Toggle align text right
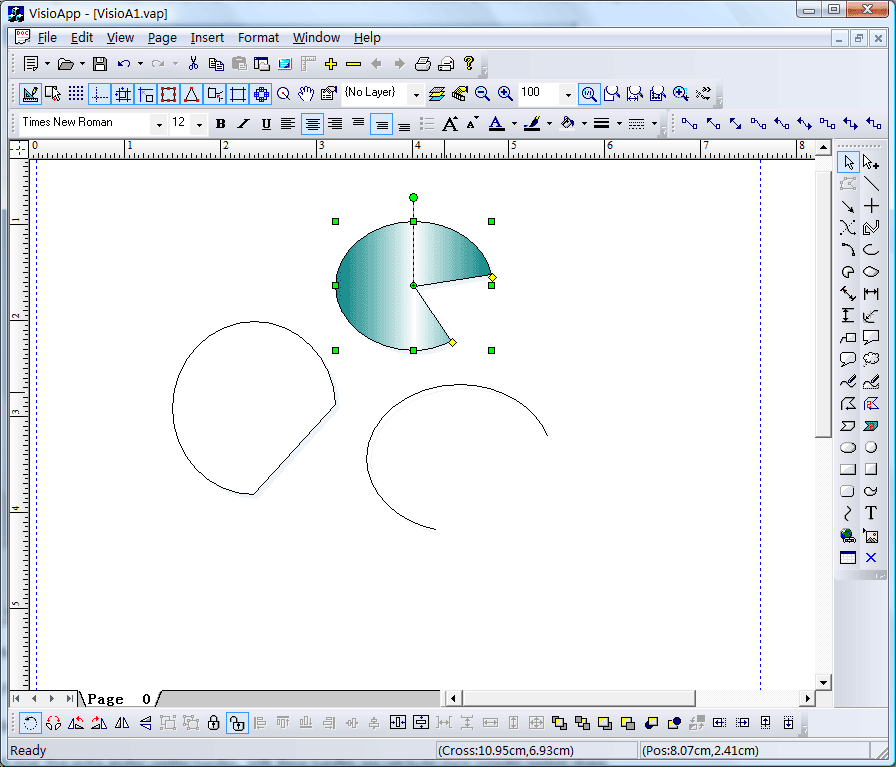This screenshot has width=896, height=767. pos(335,124)
